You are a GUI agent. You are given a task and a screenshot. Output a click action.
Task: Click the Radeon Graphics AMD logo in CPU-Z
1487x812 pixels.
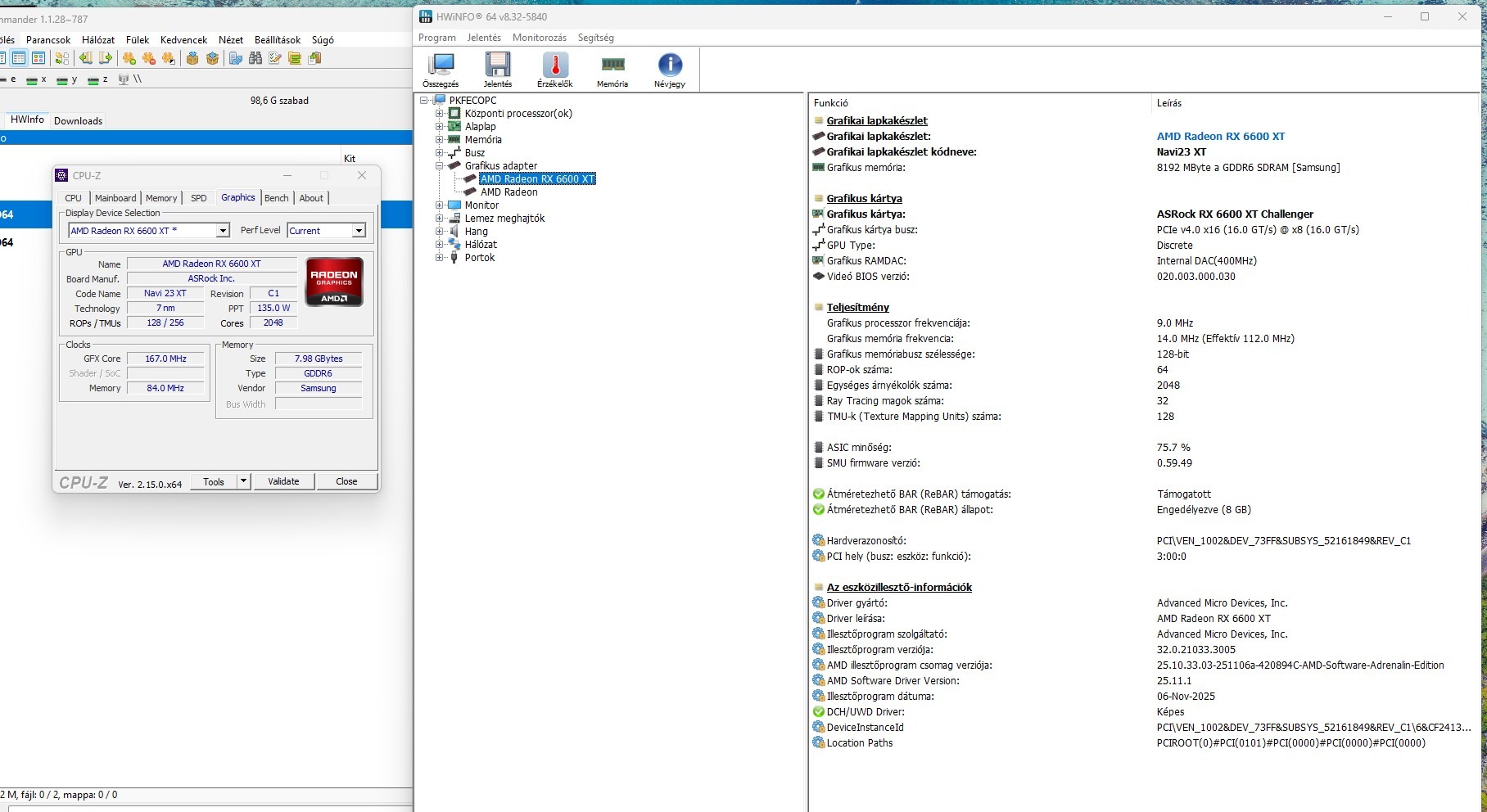[x=334, y=282]
